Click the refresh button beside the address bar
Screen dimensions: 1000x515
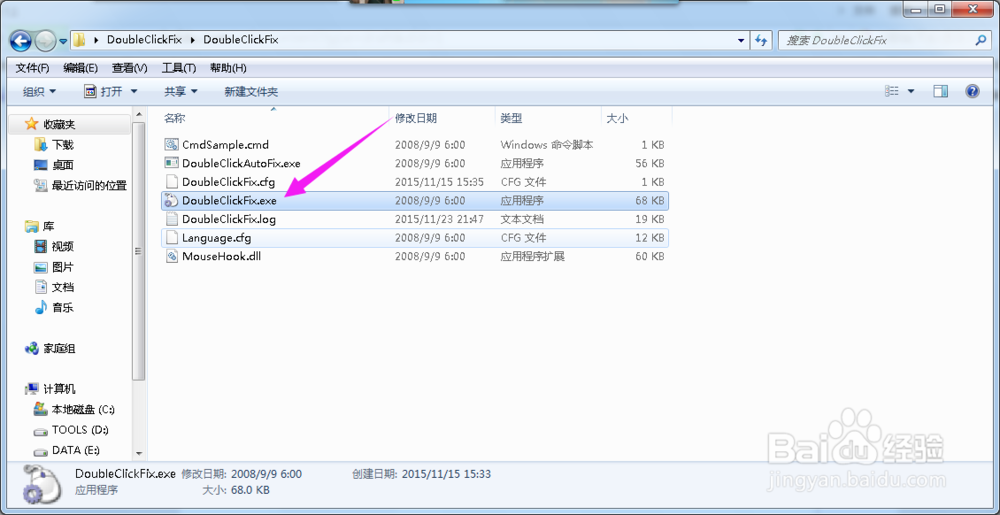tap(760, 40)
